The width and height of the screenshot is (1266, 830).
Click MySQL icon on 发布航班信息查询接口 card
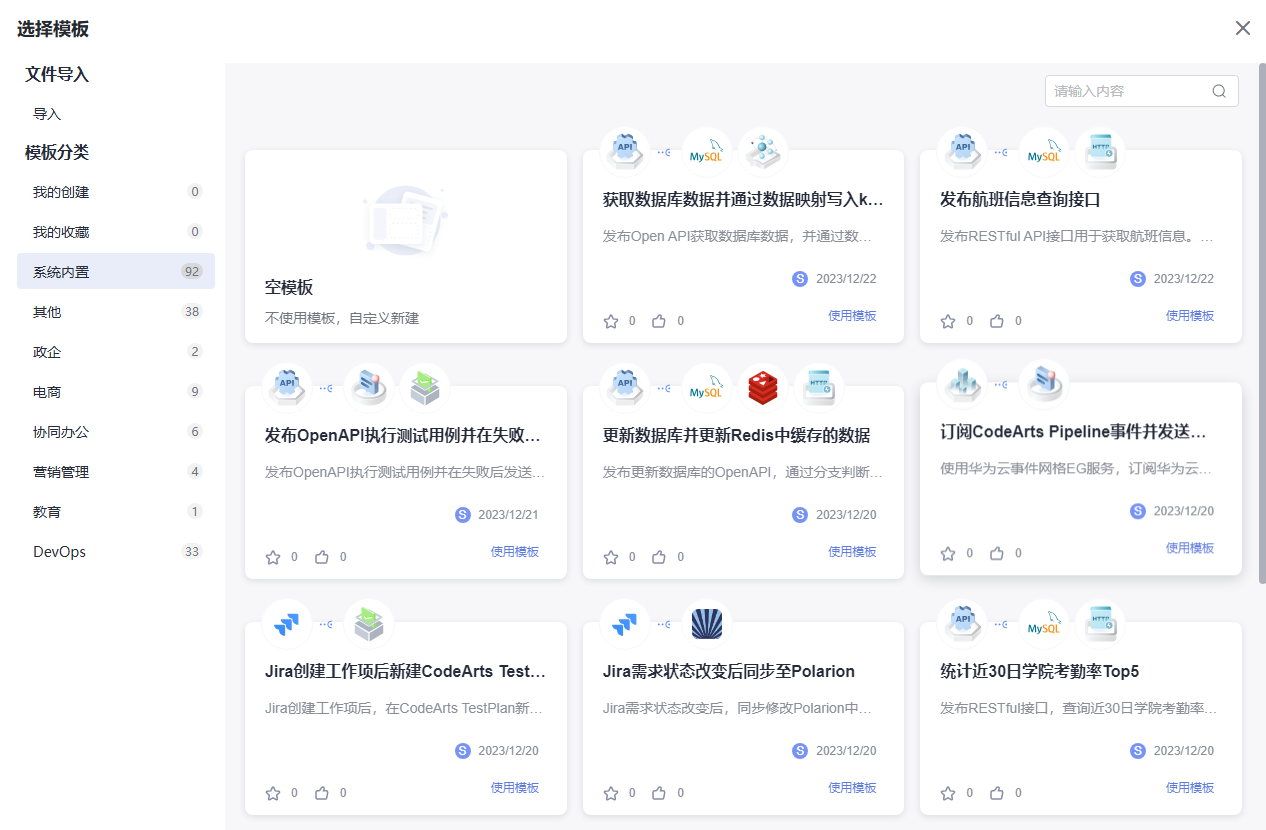[x=1044, y=152]
